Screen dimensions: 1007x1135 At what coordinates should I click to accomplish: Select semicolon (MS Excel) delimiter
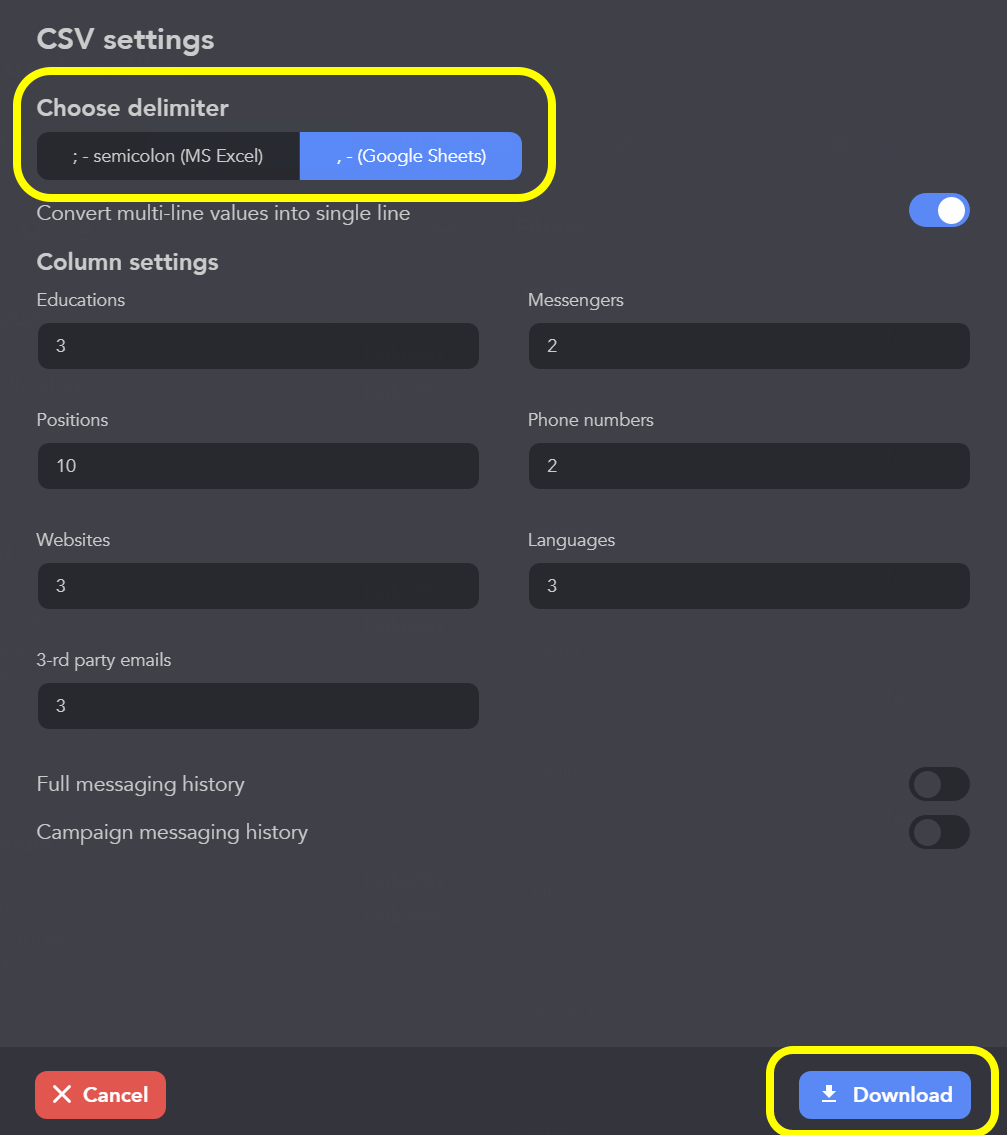pos(168,156)
